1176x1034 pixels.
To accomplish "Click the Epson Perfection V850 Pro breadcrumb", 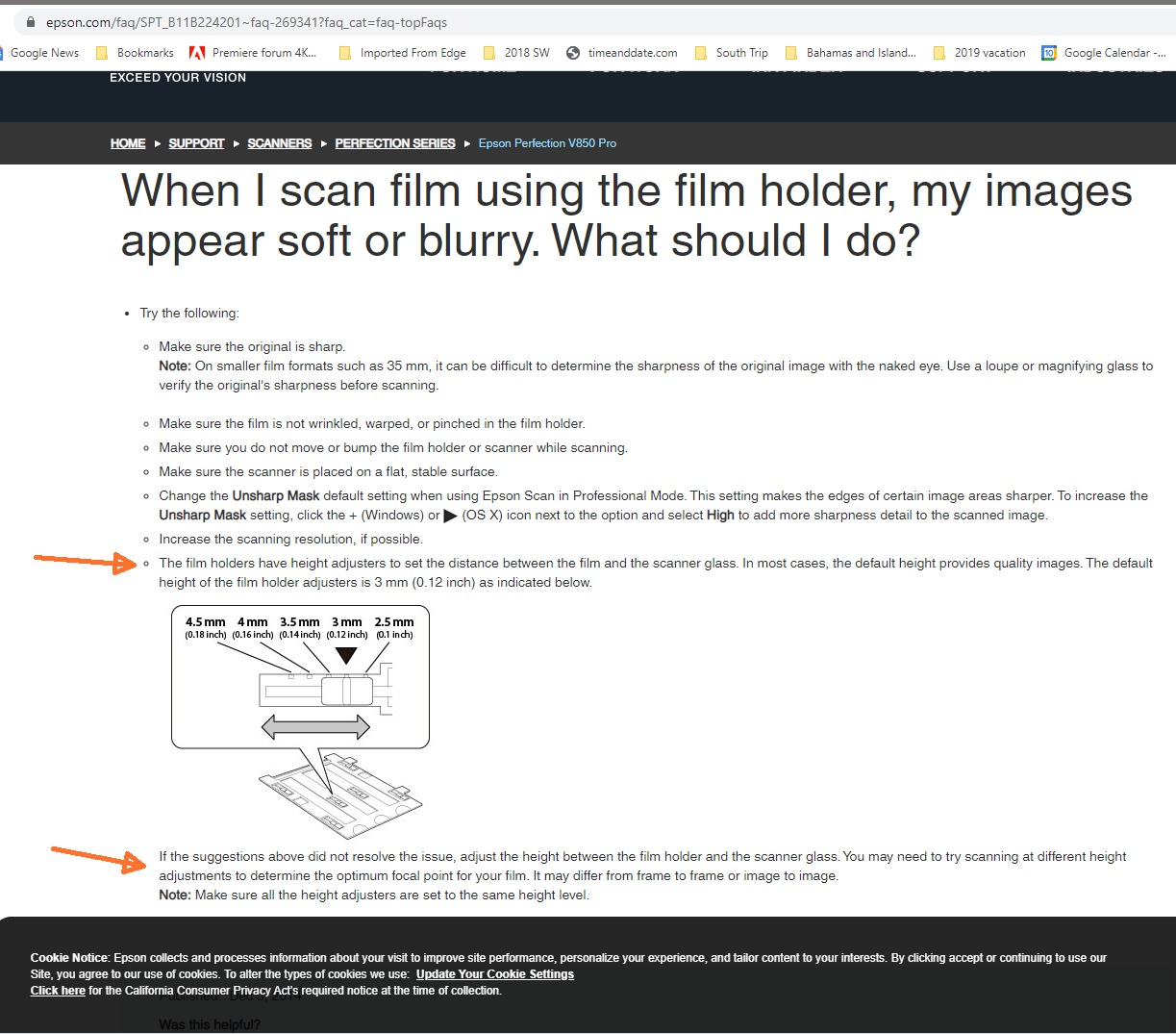I will point(547,143).
